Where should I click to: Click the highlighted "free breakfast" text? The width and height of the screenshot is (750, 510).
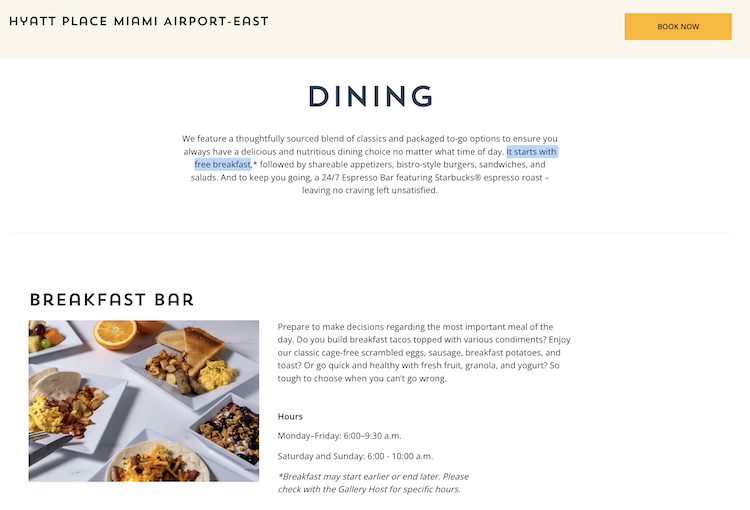coord(222,164)
